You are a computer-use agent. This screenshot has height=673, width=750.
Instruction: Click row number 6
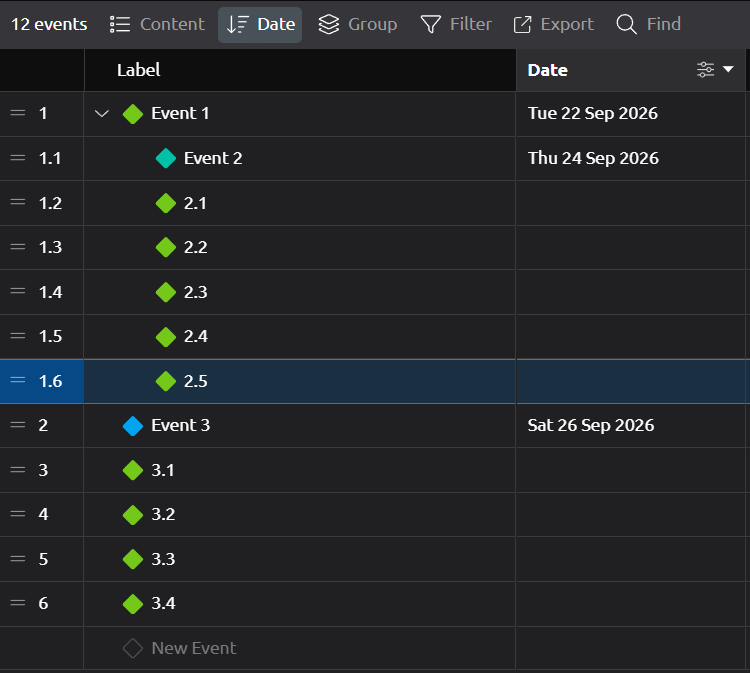43,604
